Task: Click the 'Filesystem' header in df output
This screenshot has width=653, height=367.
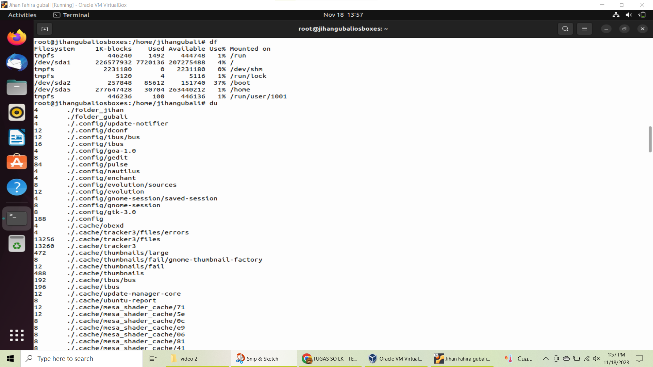Action: pos(55,49)
